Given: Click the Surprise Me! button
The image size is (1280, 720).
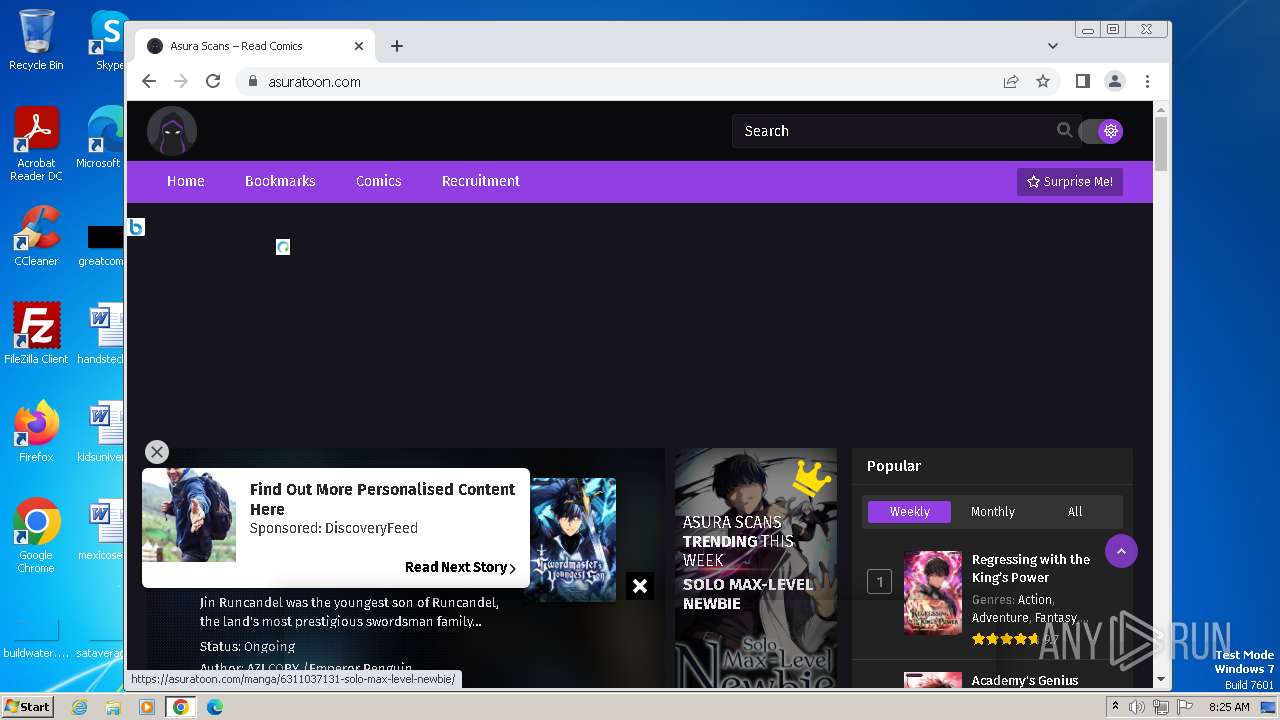Looking at the screenshot, I should click(x=1070, y=182).
